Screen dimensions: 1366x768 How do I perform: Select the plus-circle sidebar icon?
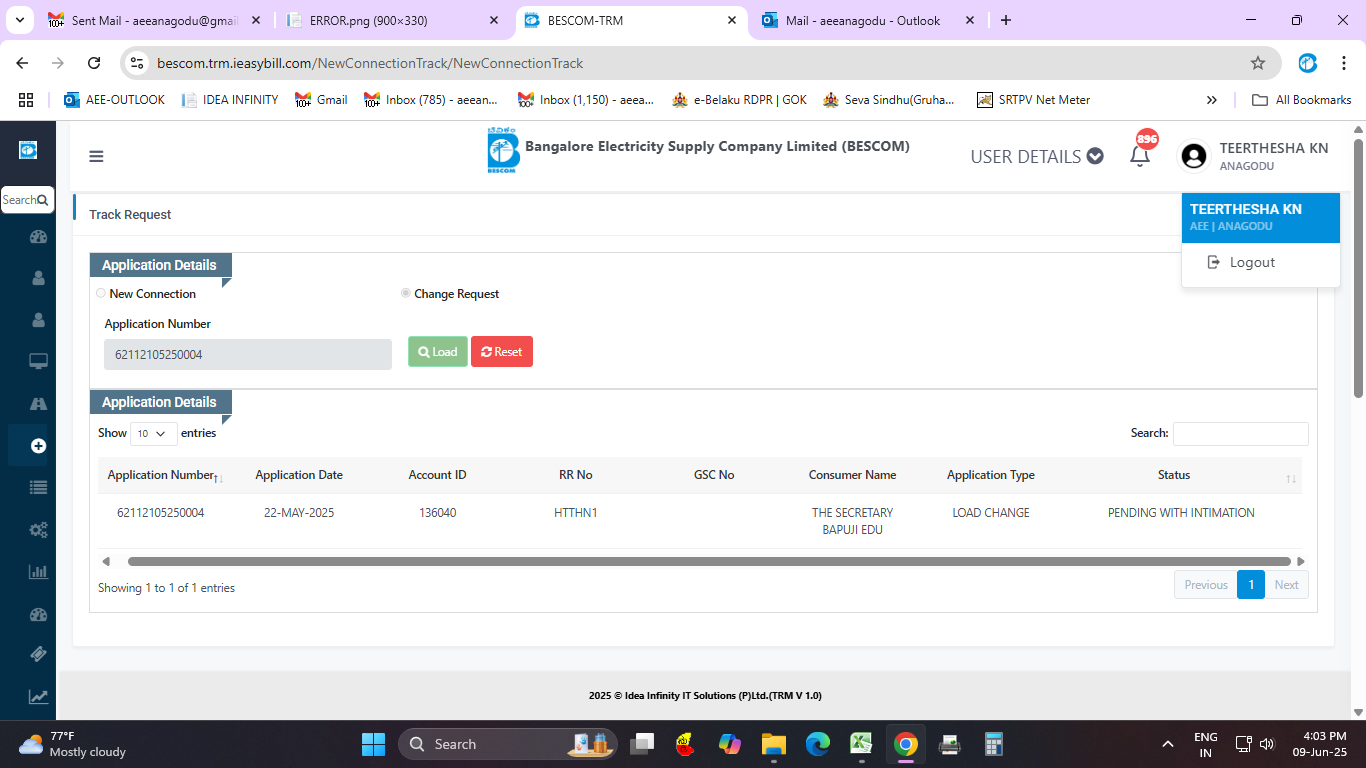(39, 446)
